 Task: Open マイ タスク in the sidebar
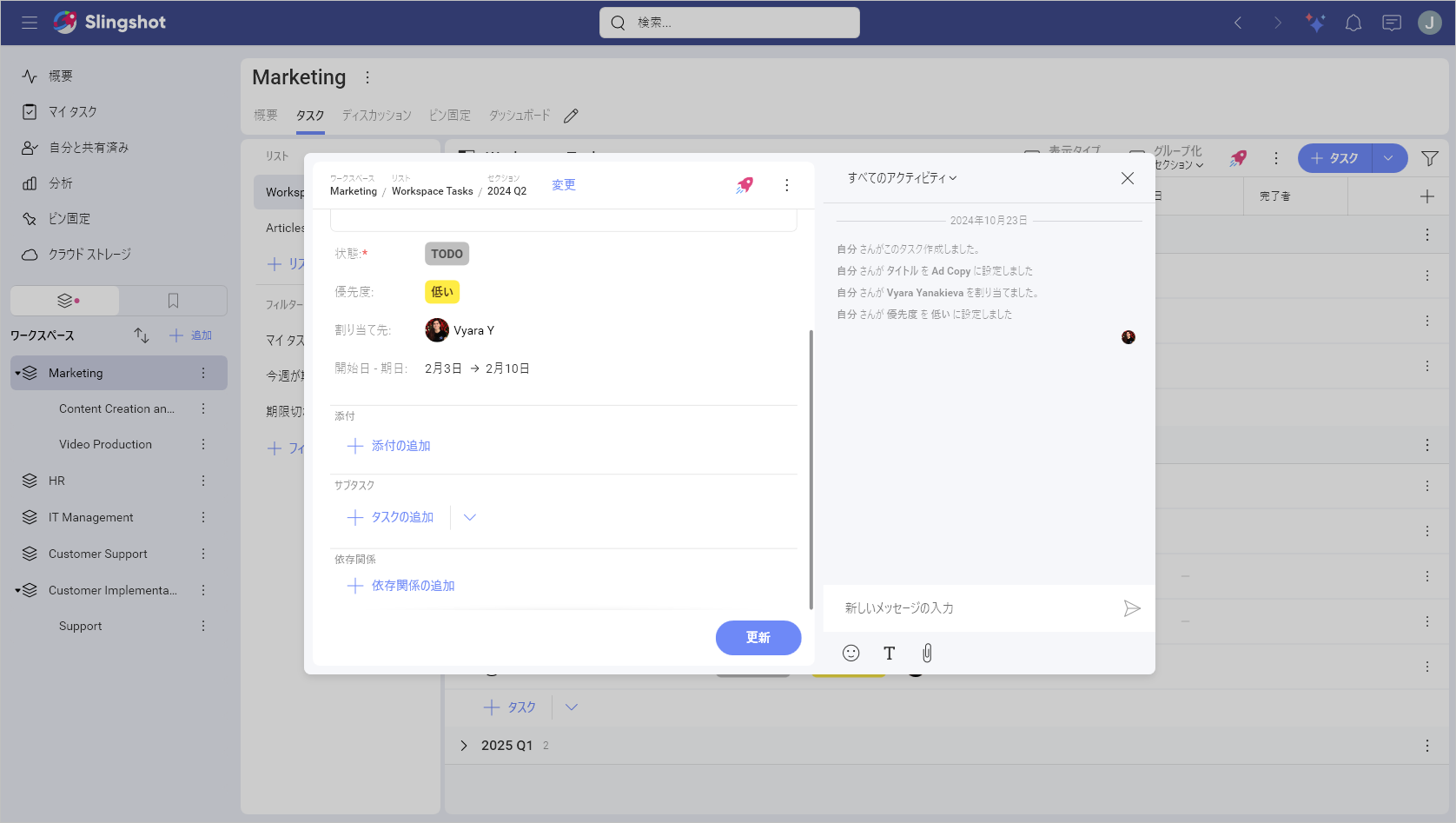click(x=73, y=112)
